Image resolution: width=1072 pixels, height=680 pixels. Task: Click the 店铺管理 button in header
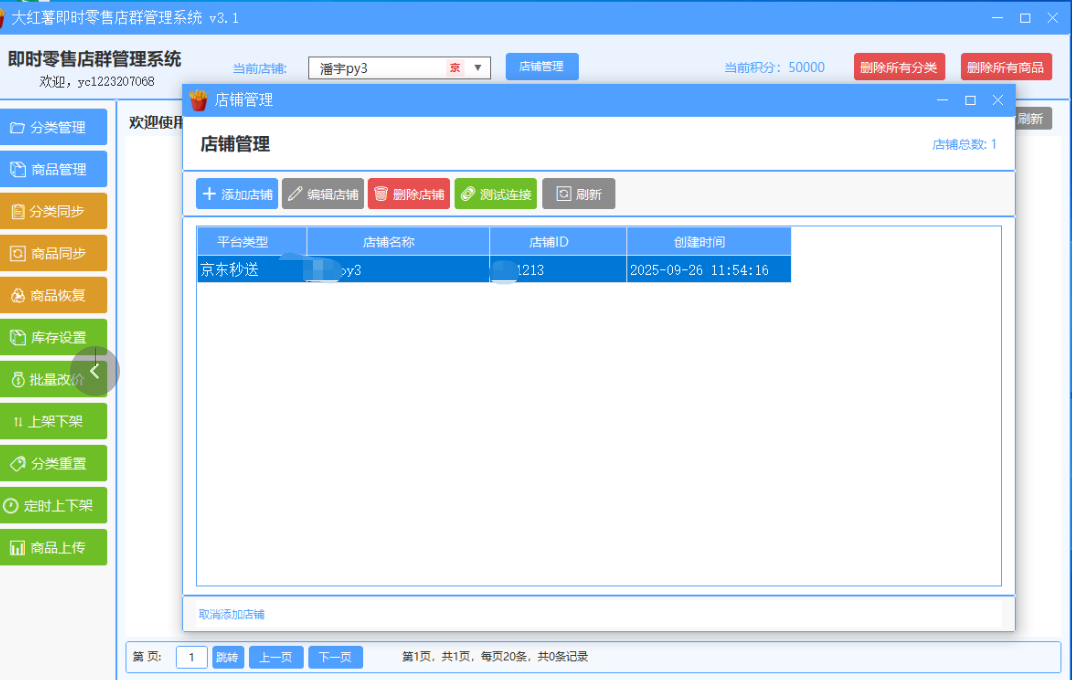click(542, 66)
